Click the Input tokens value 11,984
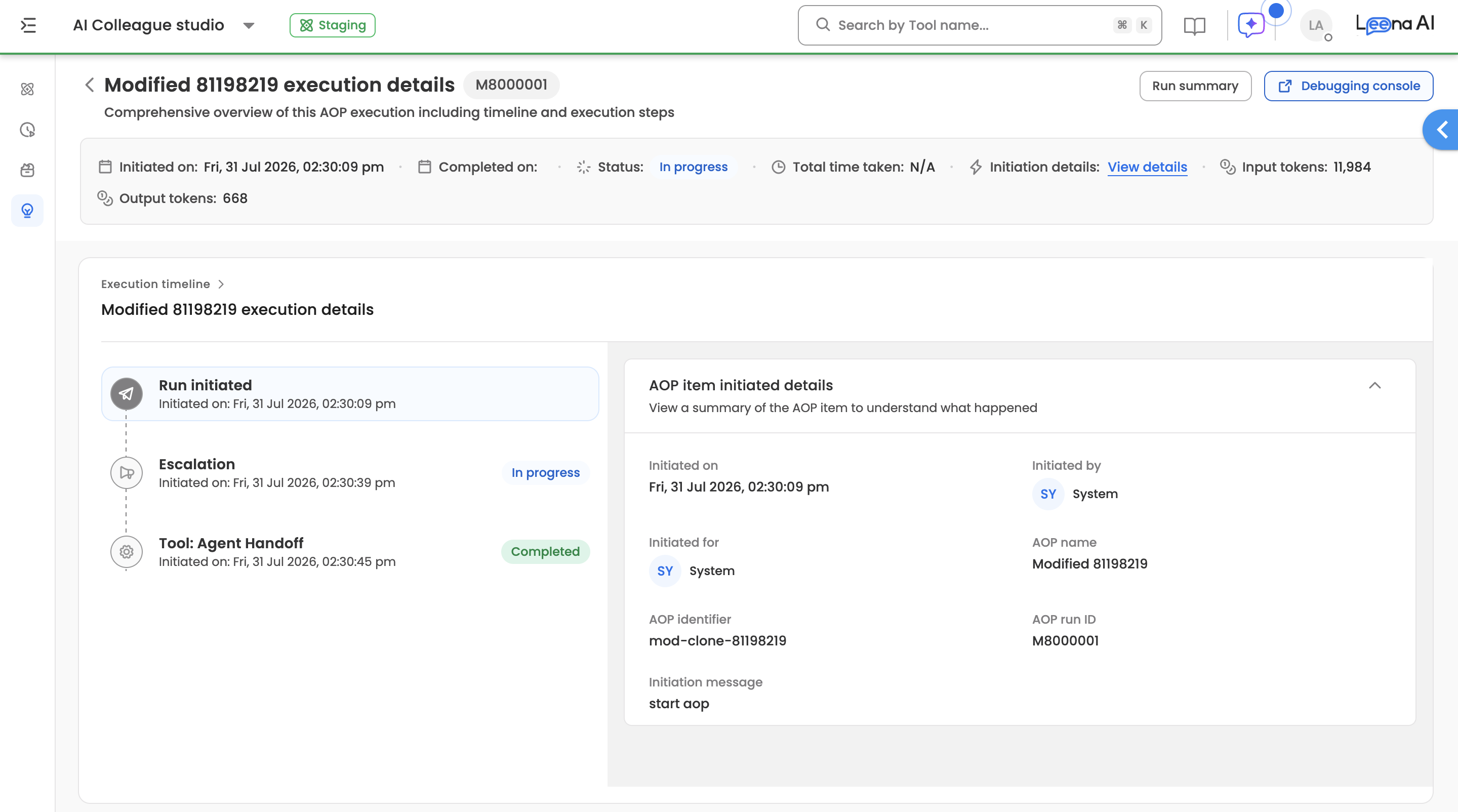This screenshot has width=1458, height=812. pyautogui.click(x=1352, y=167)
